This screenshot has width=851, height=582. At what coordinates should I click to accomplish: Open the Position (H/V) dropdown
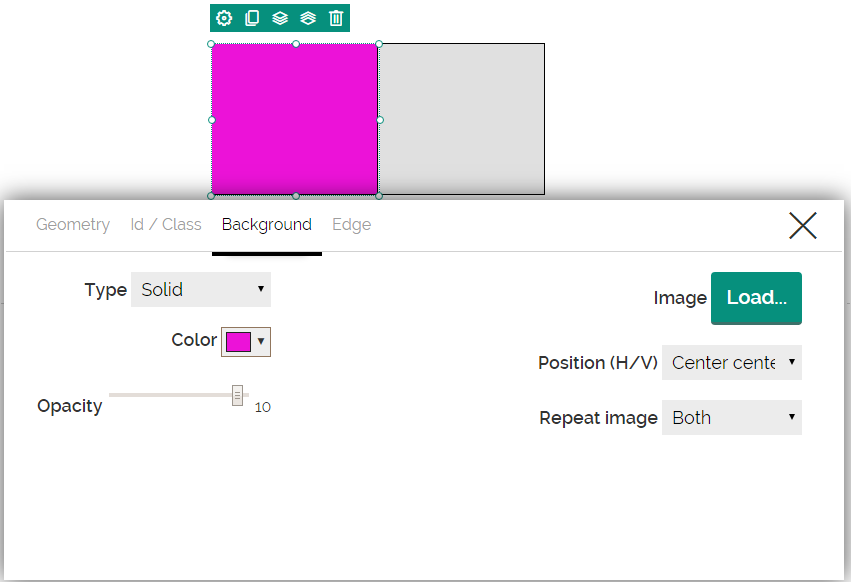point(732,363)
